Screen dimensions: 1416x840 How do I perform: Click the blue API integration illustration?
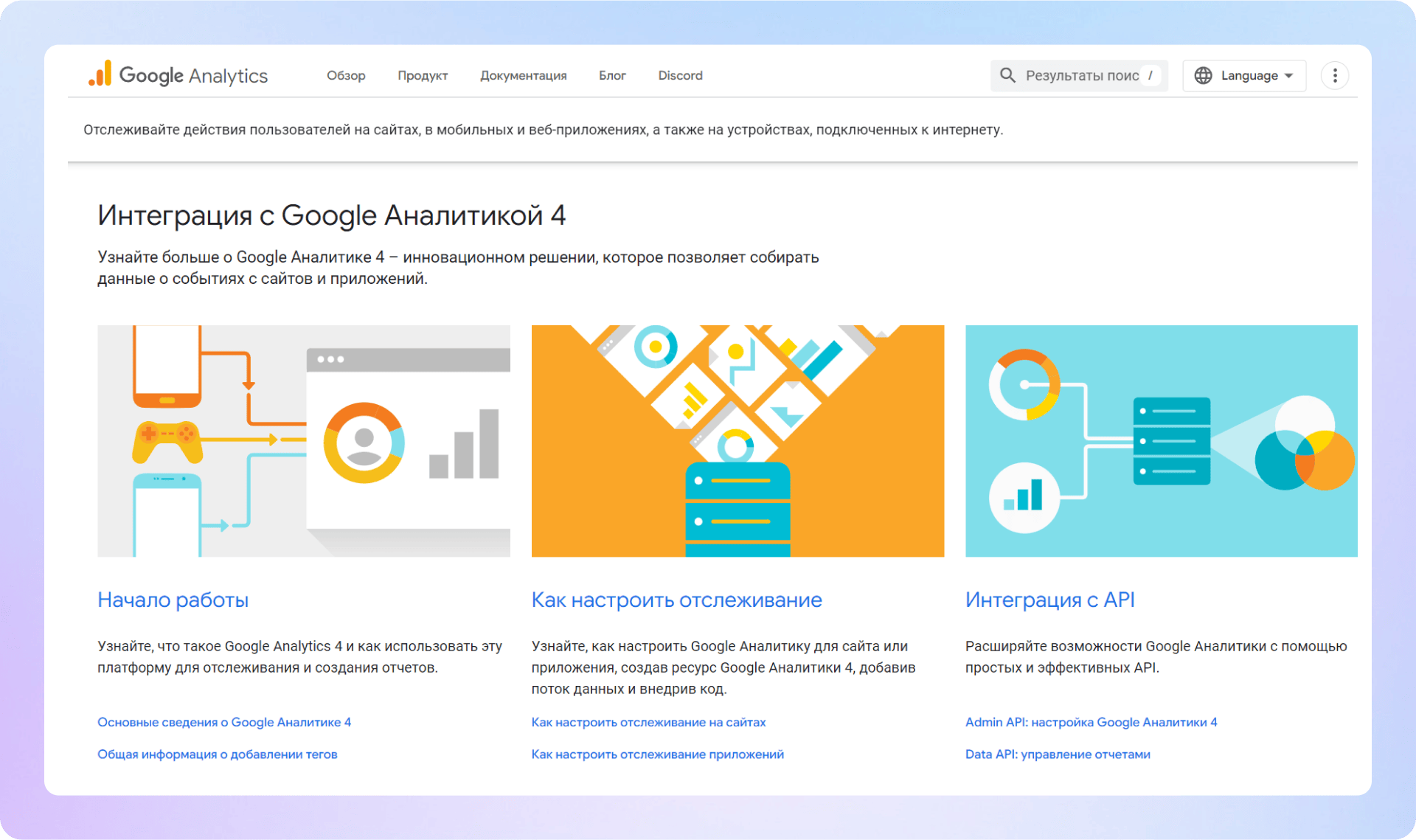[x=1161, y=440]
